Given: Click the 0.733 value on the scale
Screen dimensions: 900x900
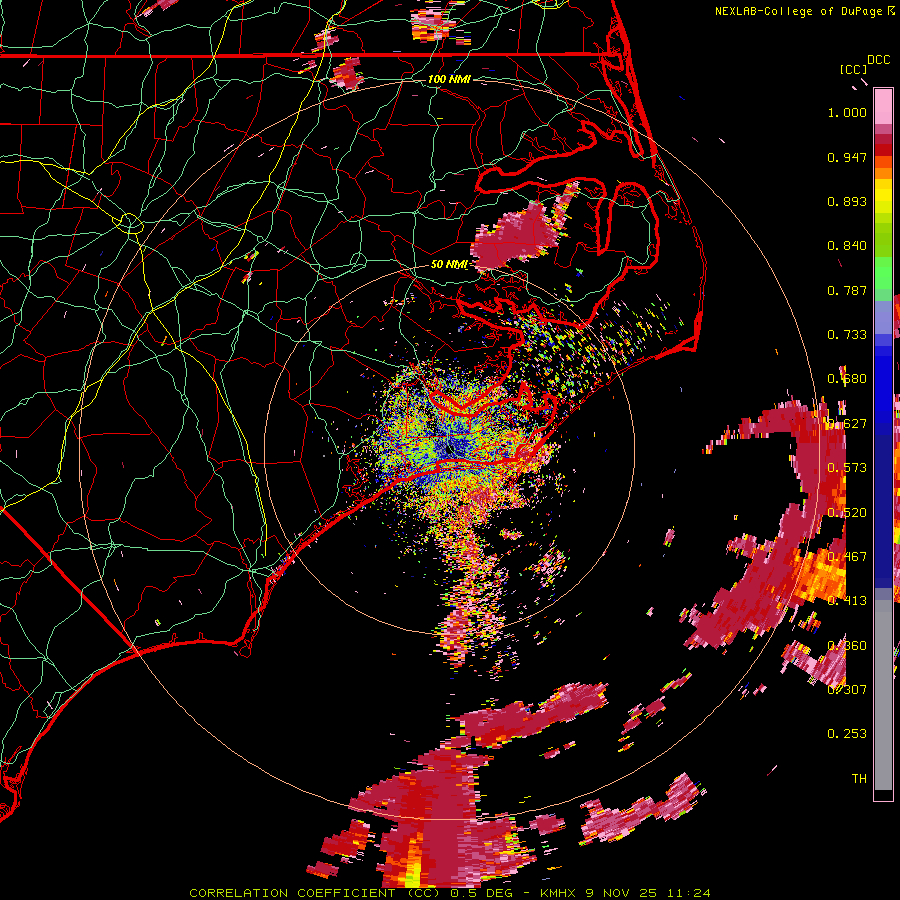Looking at the screenshot, I should [847, 335].
